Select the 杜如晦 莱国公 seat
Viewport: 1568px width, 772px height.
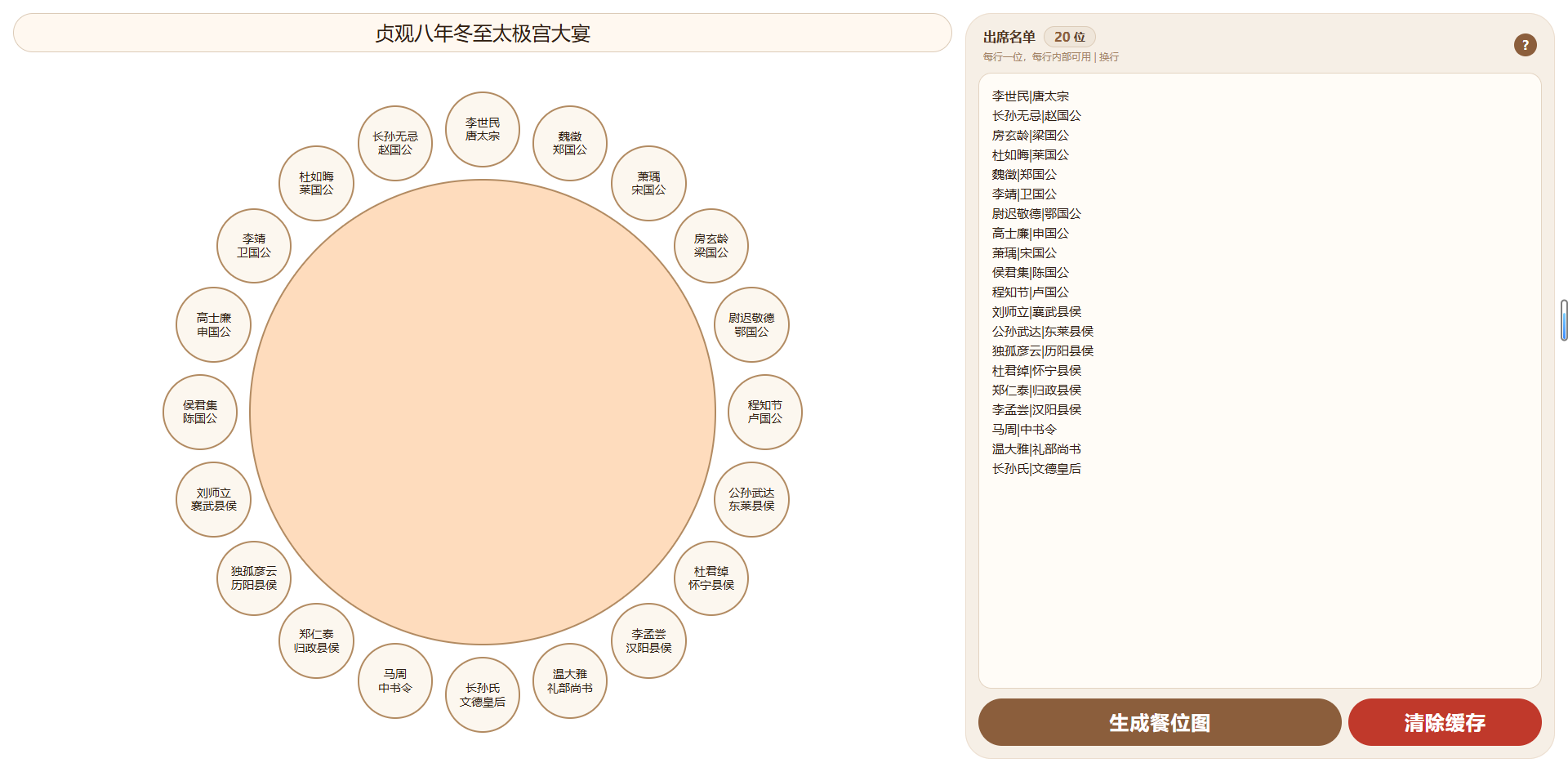317,183
